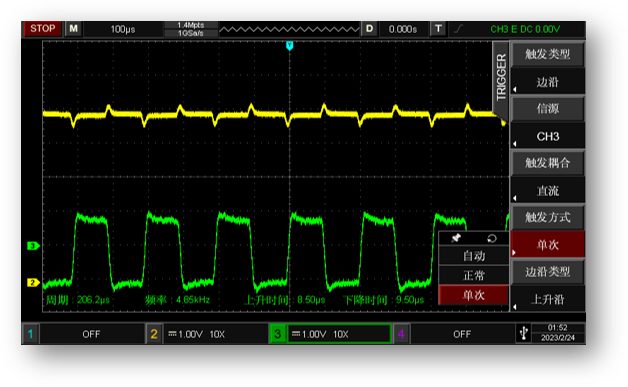Select the M timebase label
The image size is (628, 387).
click(73, 29)
